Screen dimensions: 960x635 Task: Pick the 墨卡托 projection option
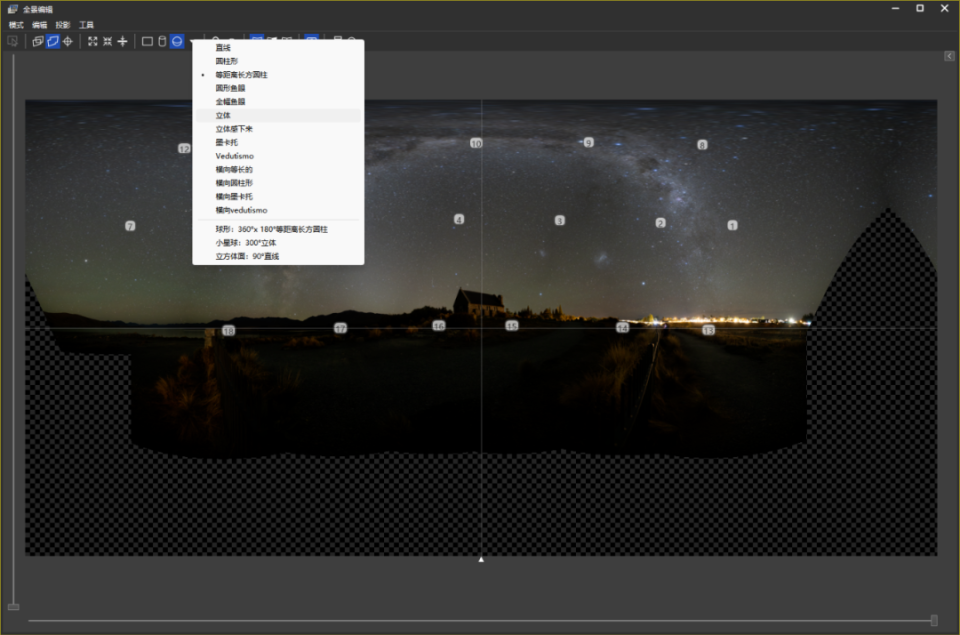[x=226, y=143]
